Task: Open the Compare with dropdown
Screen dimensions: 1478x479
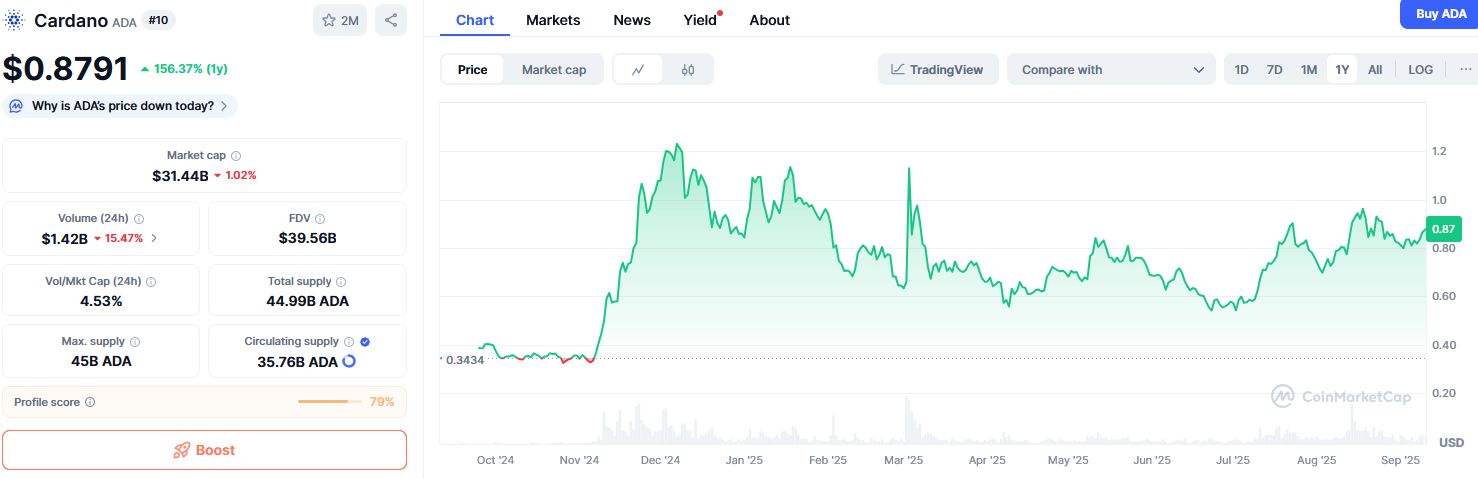Action: point(1111,69)
